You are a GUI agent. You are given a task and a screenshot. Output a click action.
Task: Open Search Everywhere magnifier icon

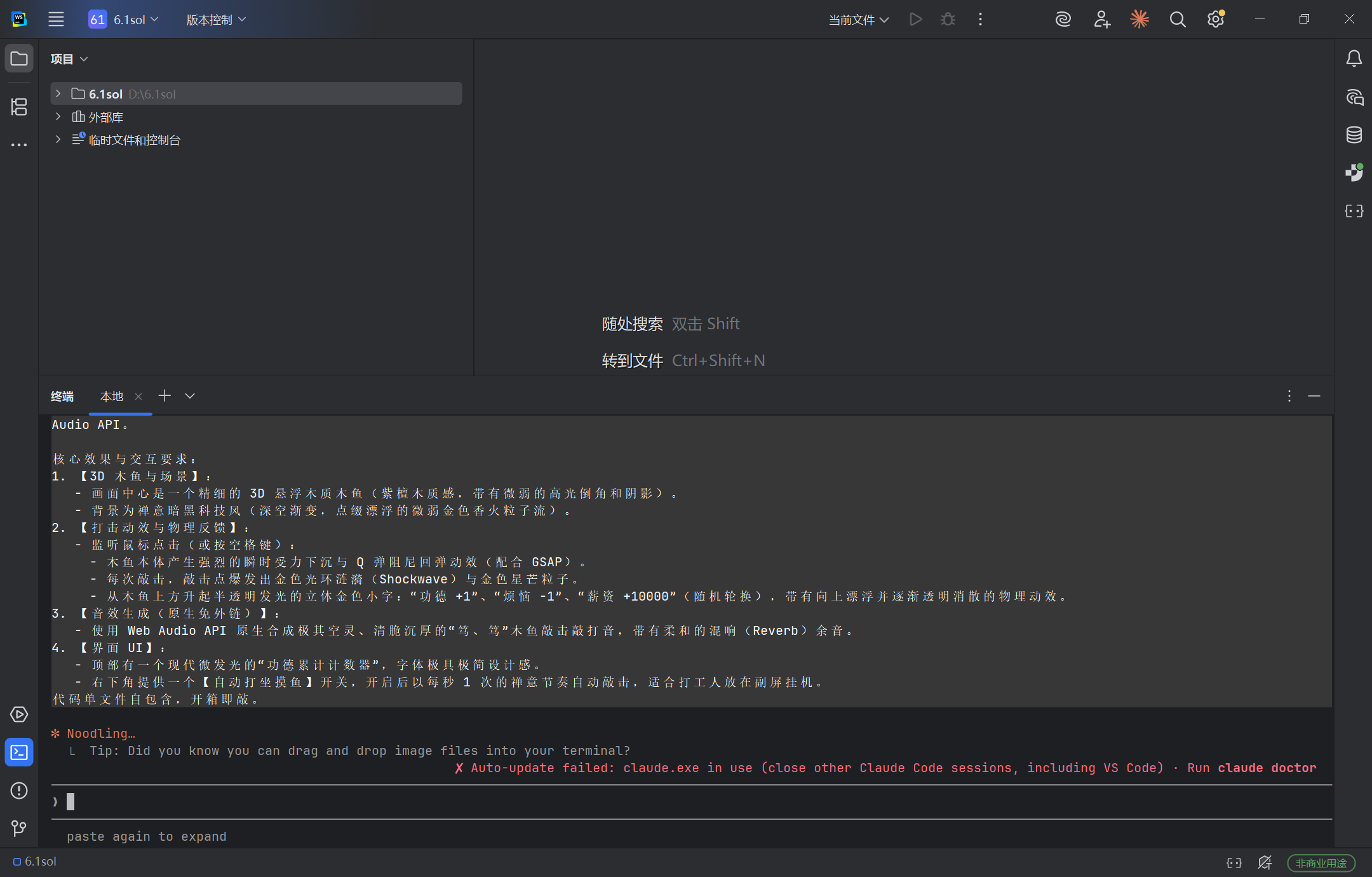coord(1178,20)
